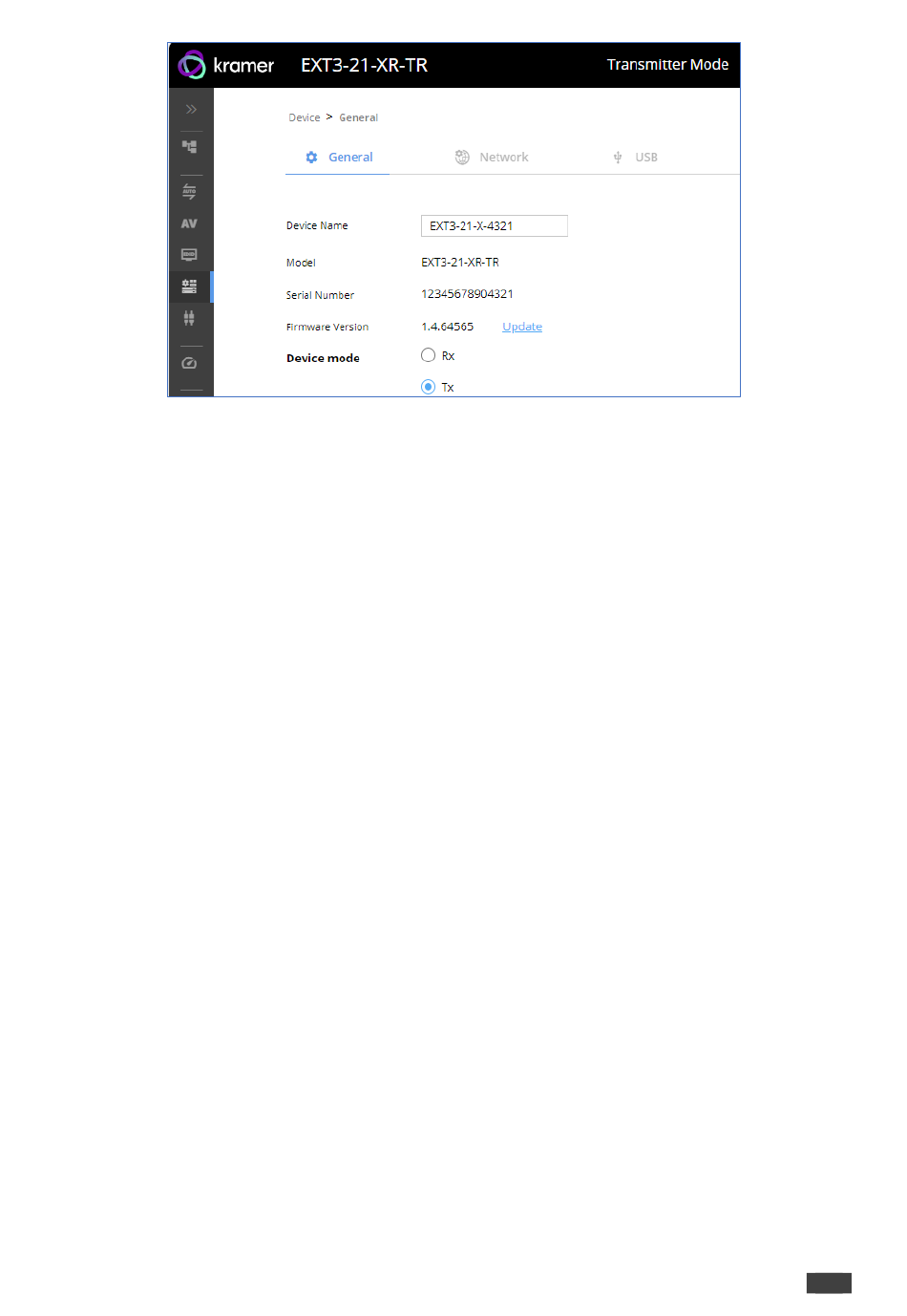Click the Firmware Version label
Screen dimensions: 907x1316
click(x=327, y=327)
